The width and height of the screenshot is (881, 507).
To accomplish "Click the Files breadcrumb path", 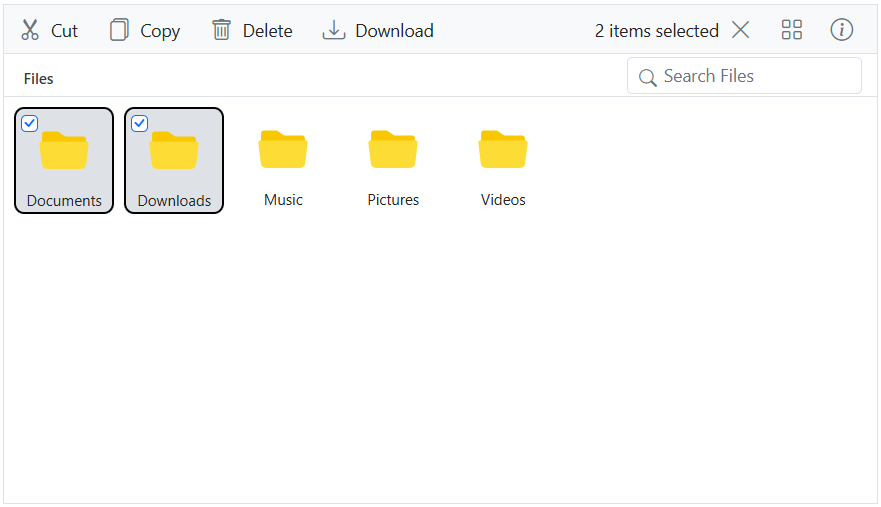I will 39,78.
